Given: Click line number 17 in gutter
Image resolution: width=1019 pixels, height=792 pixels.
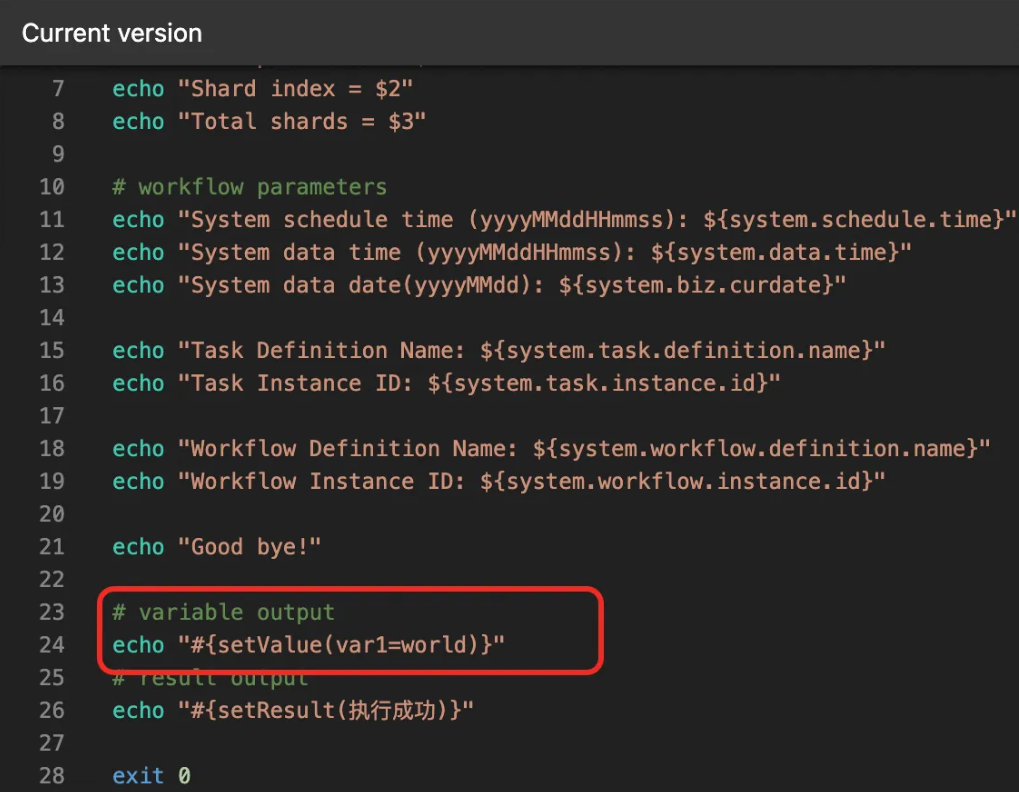Looking at the screenshot, I should (52, 416).
